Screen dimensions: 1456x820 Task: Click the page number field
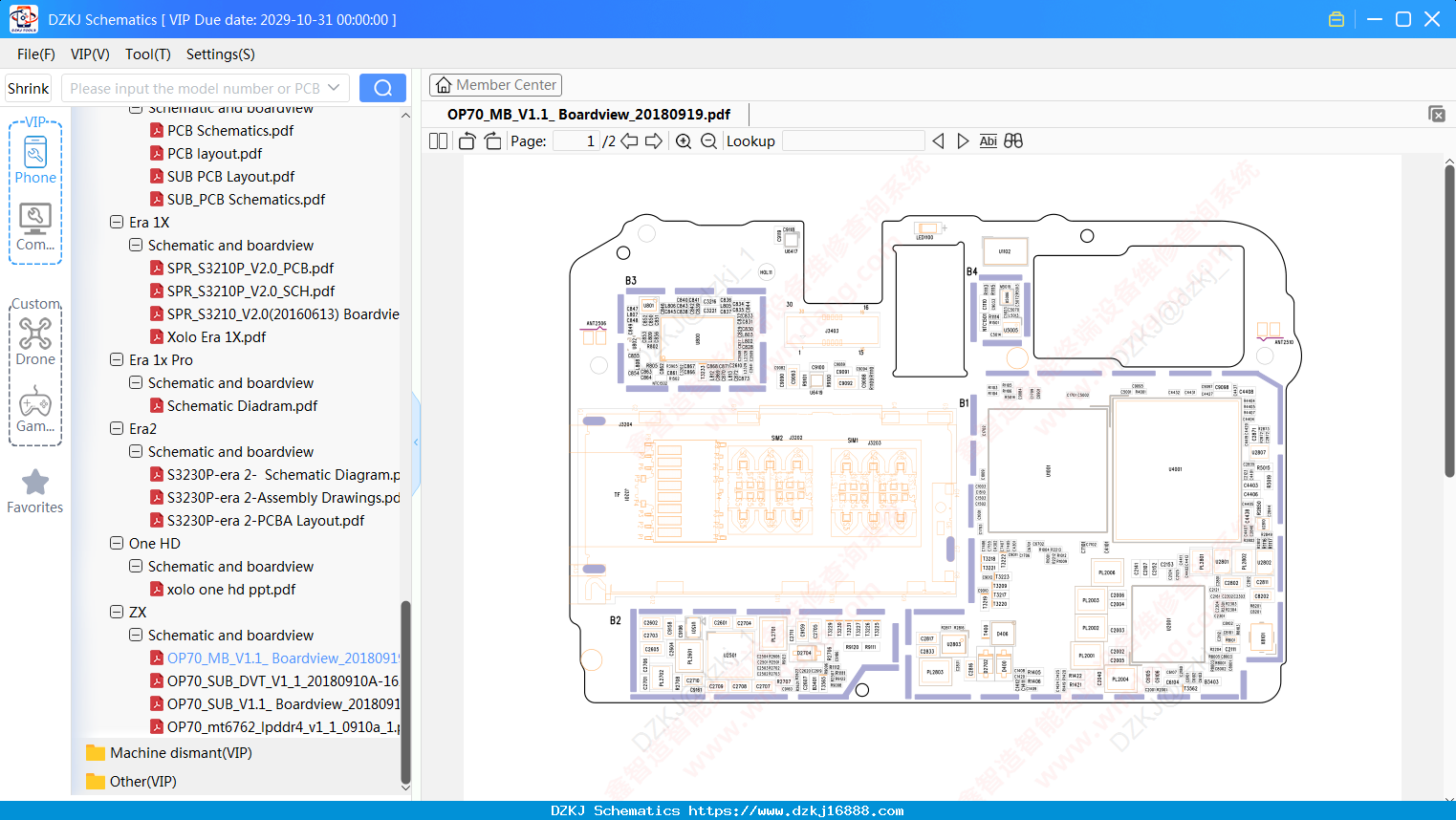pyautogui.click(x=576, y=141)
